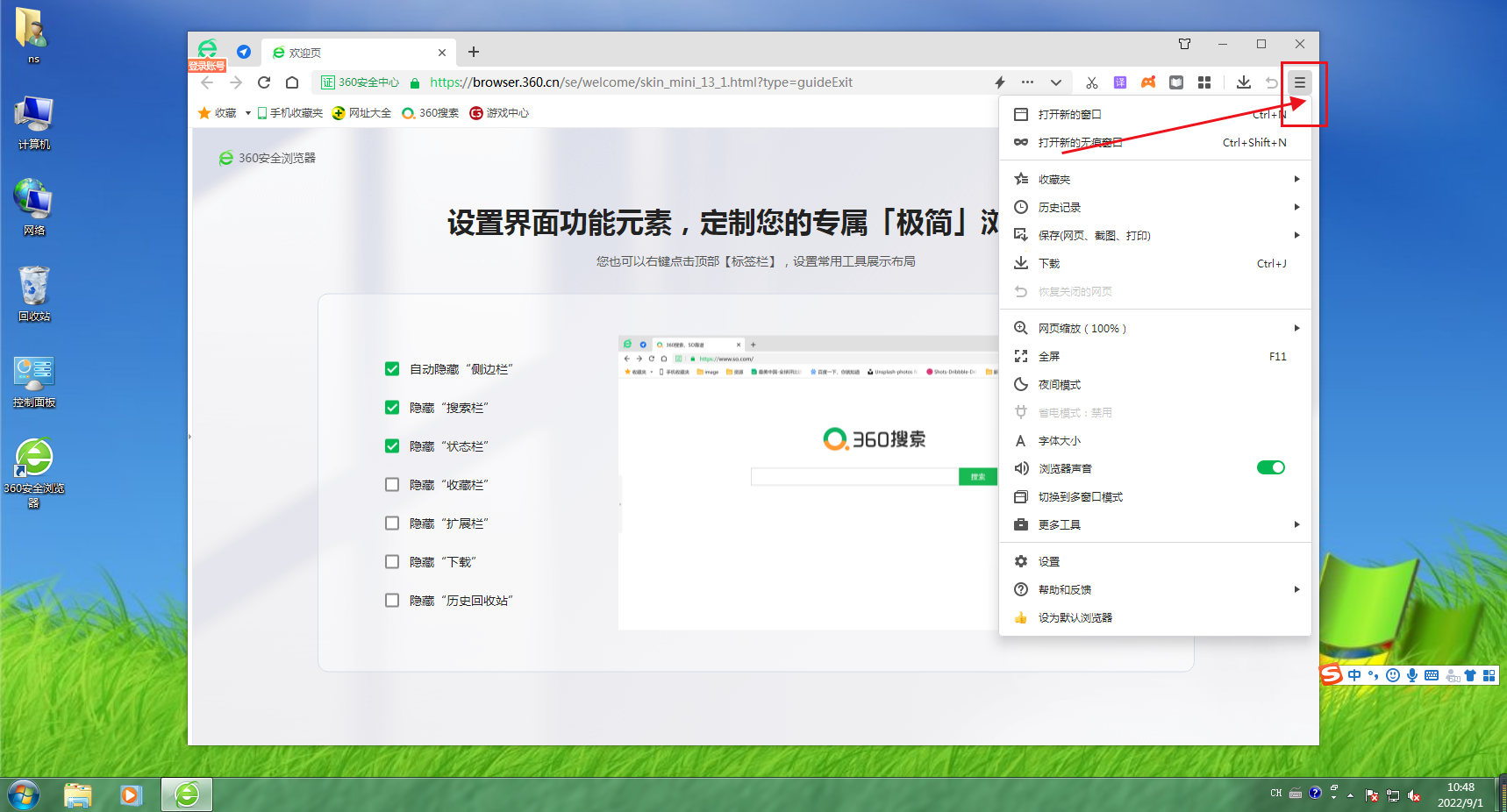The image size is (1507, 812).
Task: Check 隐藏 下载 checkbox
Action: click(x=392, y=562)
